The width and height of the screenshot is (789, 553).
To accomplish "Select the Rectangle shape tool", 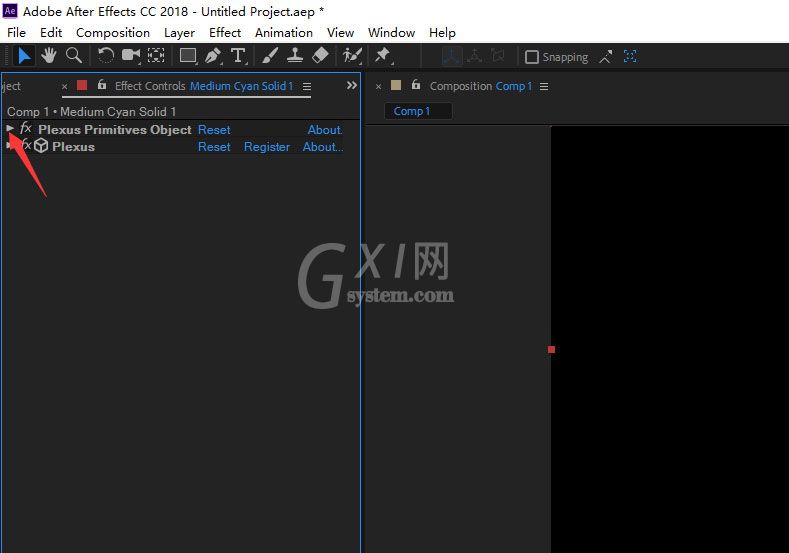I will (188, 56).
